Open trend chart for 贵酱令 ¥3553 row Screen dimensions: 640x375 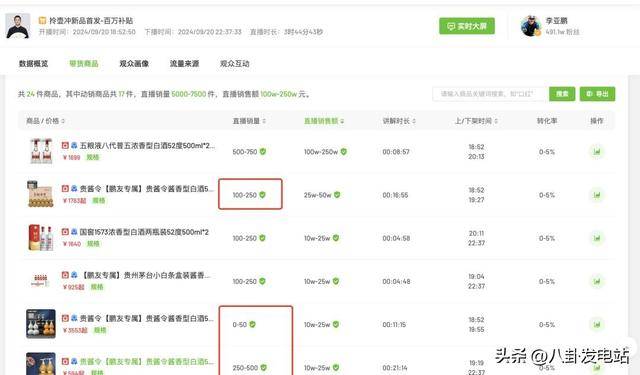[x=597, y=325]
